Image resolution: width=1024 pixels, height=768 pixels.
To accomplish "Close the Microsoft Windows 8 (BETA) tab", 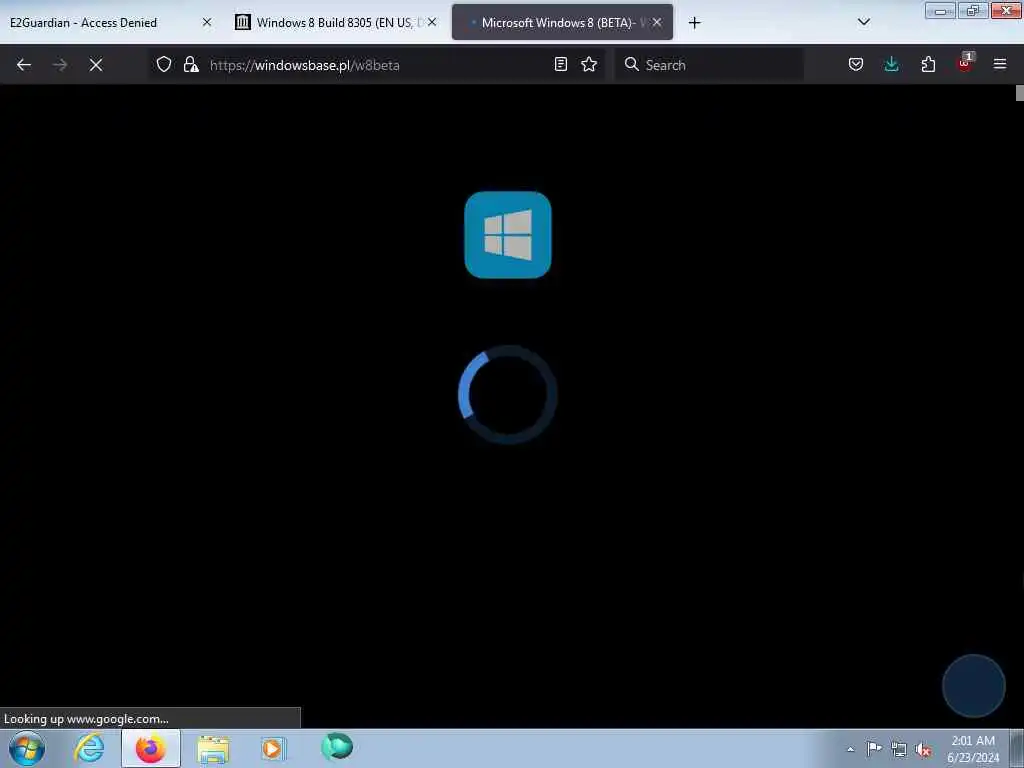I will point(657,22).
